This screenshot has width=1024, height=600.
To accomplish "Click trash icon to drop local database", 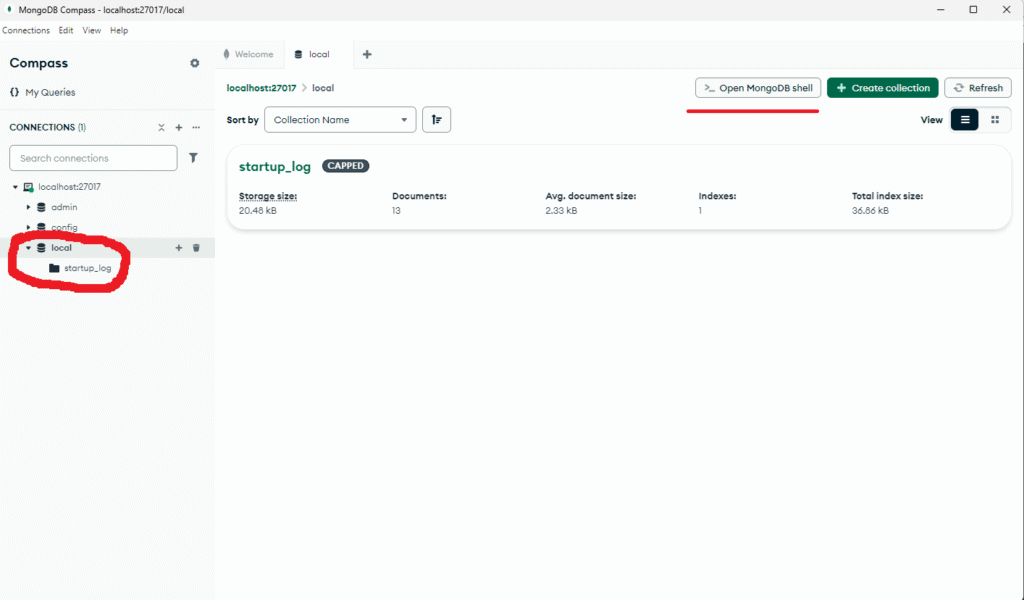I will coord(196,248).
